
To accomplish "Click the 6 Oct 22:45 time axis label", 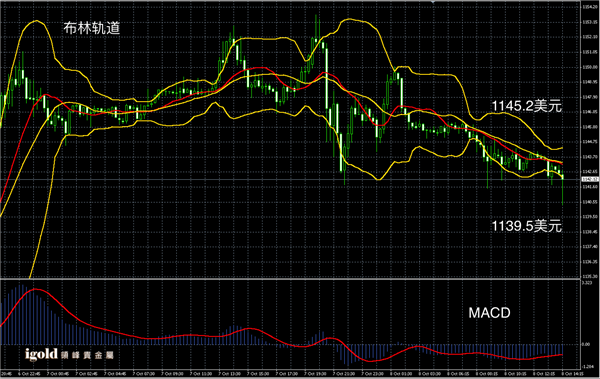I will (x=29, y=373).
